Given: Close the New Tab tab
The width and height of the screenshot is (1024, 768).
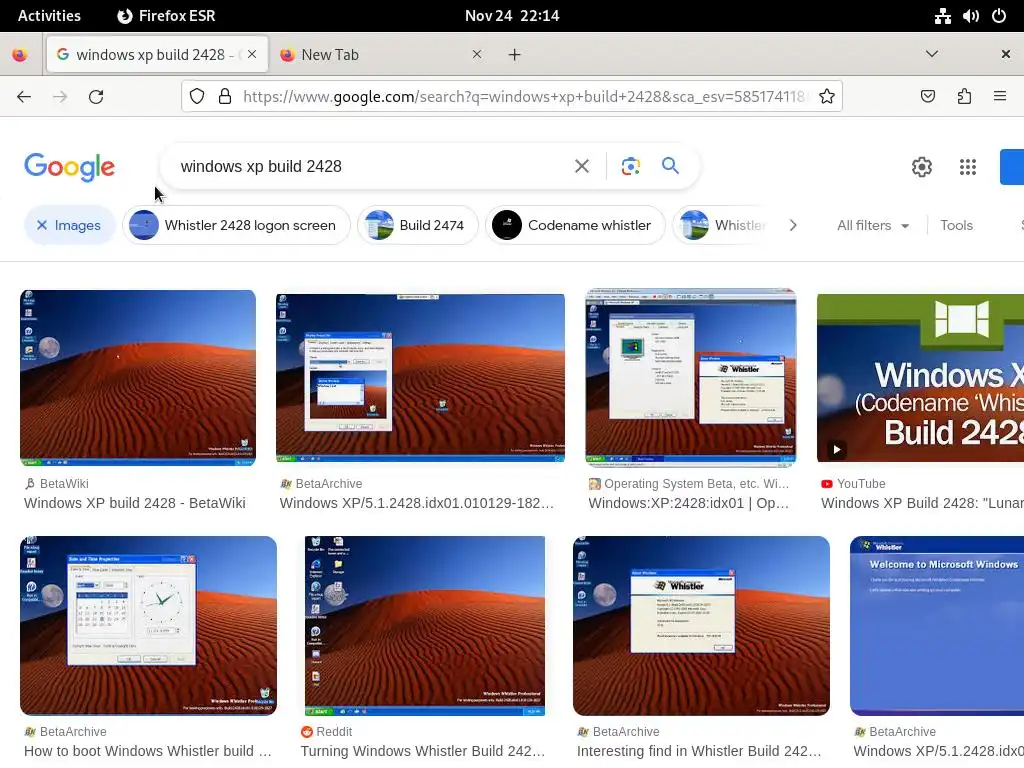Looking at the screenshot, I should coord(477,54).
